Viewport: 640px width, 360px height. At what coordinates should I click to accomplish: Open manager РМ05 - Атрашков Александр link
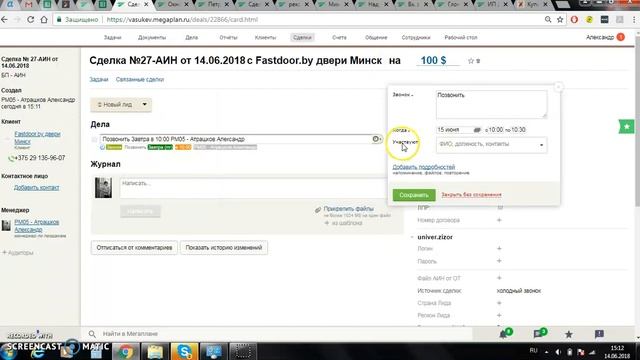[37, 226]
